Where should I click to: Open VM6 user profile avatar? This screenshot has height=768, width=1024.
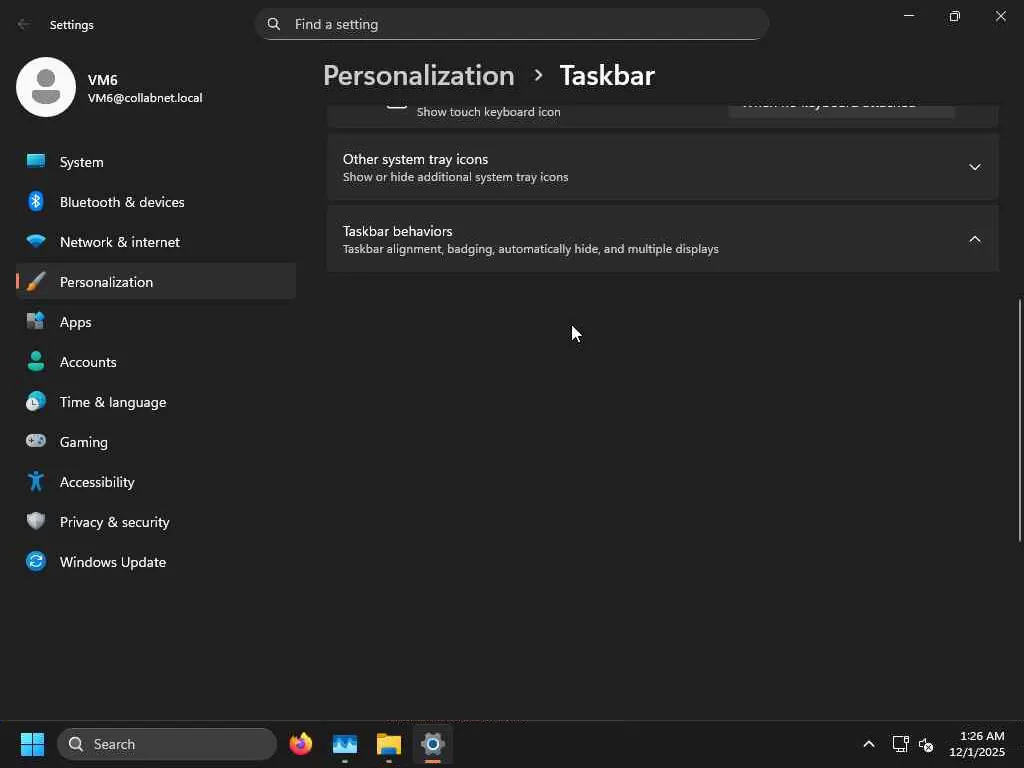46,87
